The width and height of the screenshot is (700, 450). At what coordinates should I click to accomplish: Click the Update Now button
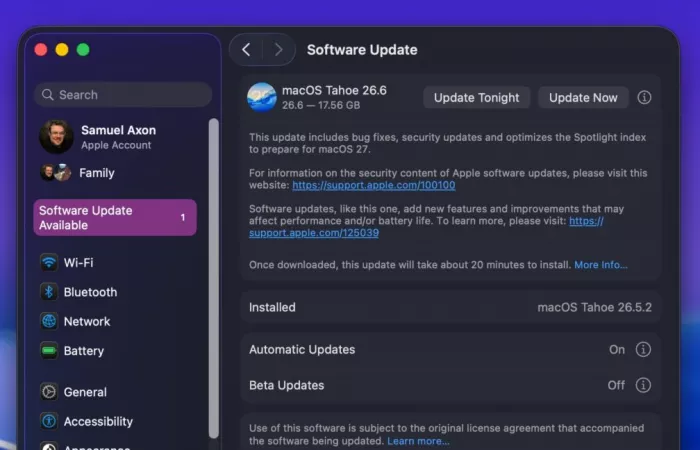pos(583,97)
